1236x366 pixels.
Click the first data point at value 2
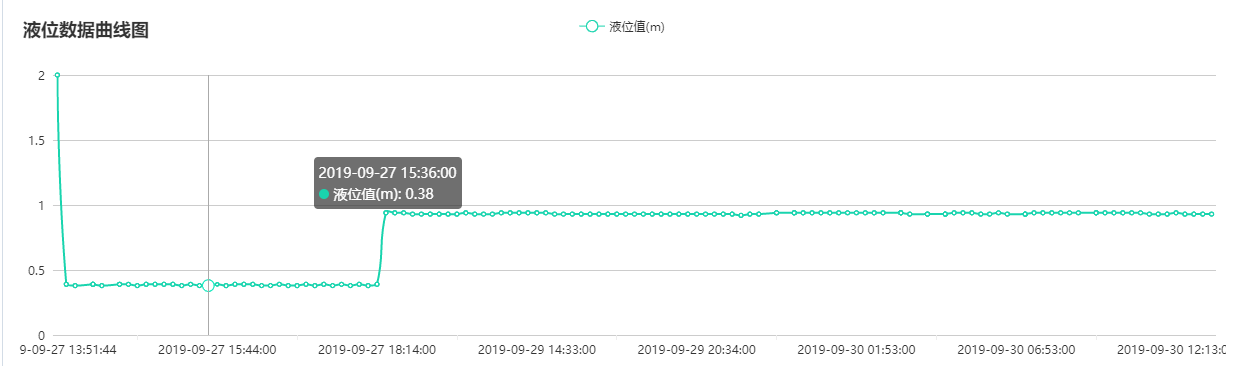pyautogui.click(x=57, y=75)
